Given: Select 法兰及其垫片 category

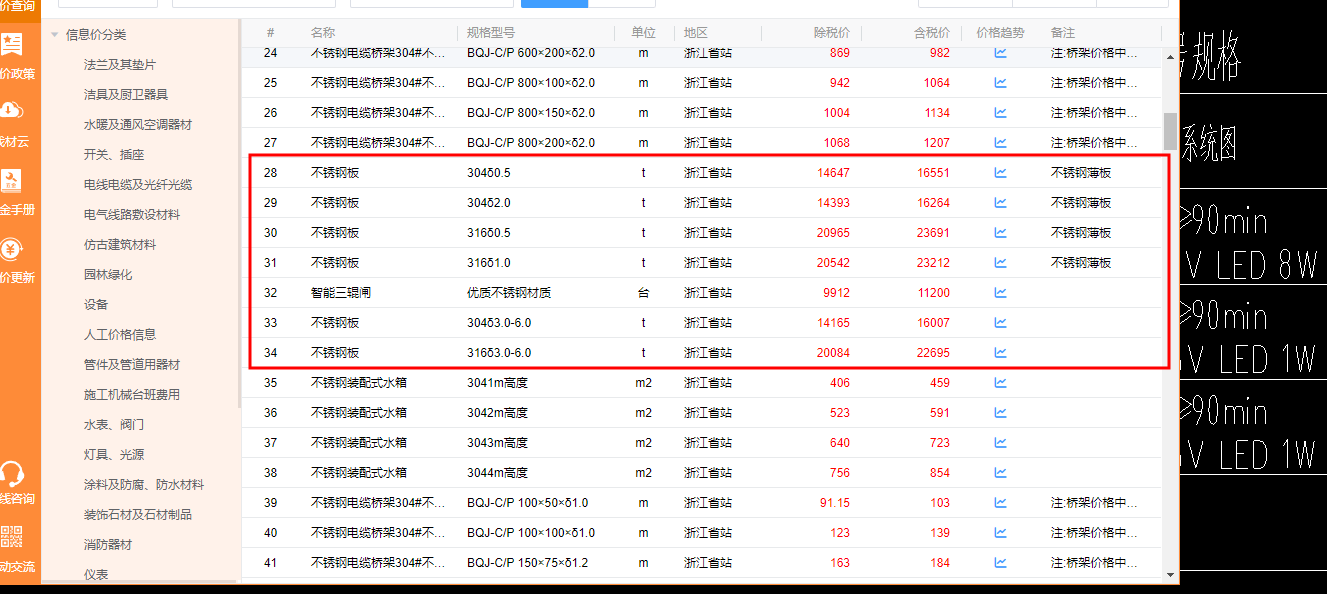Looking at the screenshot, I should 120,65.
